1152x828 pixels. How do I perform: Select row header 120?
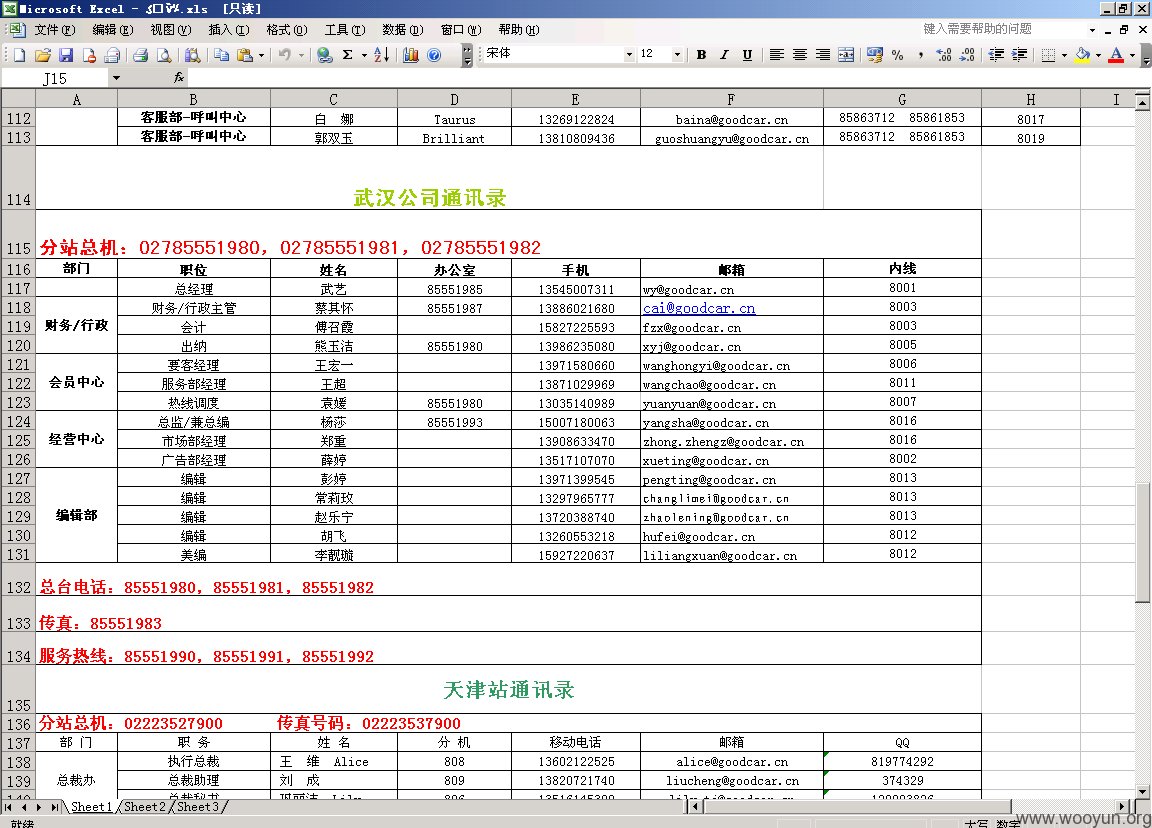(18, 345)
